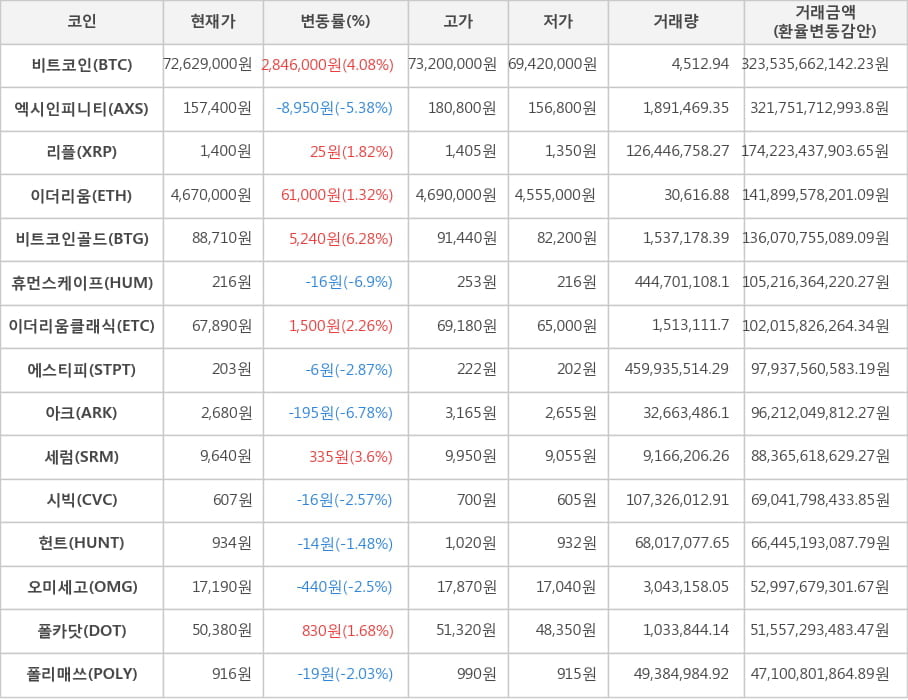Screen dimensions: 908x700
Task: Click the OMG change -440원(-2.5%)
Action: (x=345, y=588)
